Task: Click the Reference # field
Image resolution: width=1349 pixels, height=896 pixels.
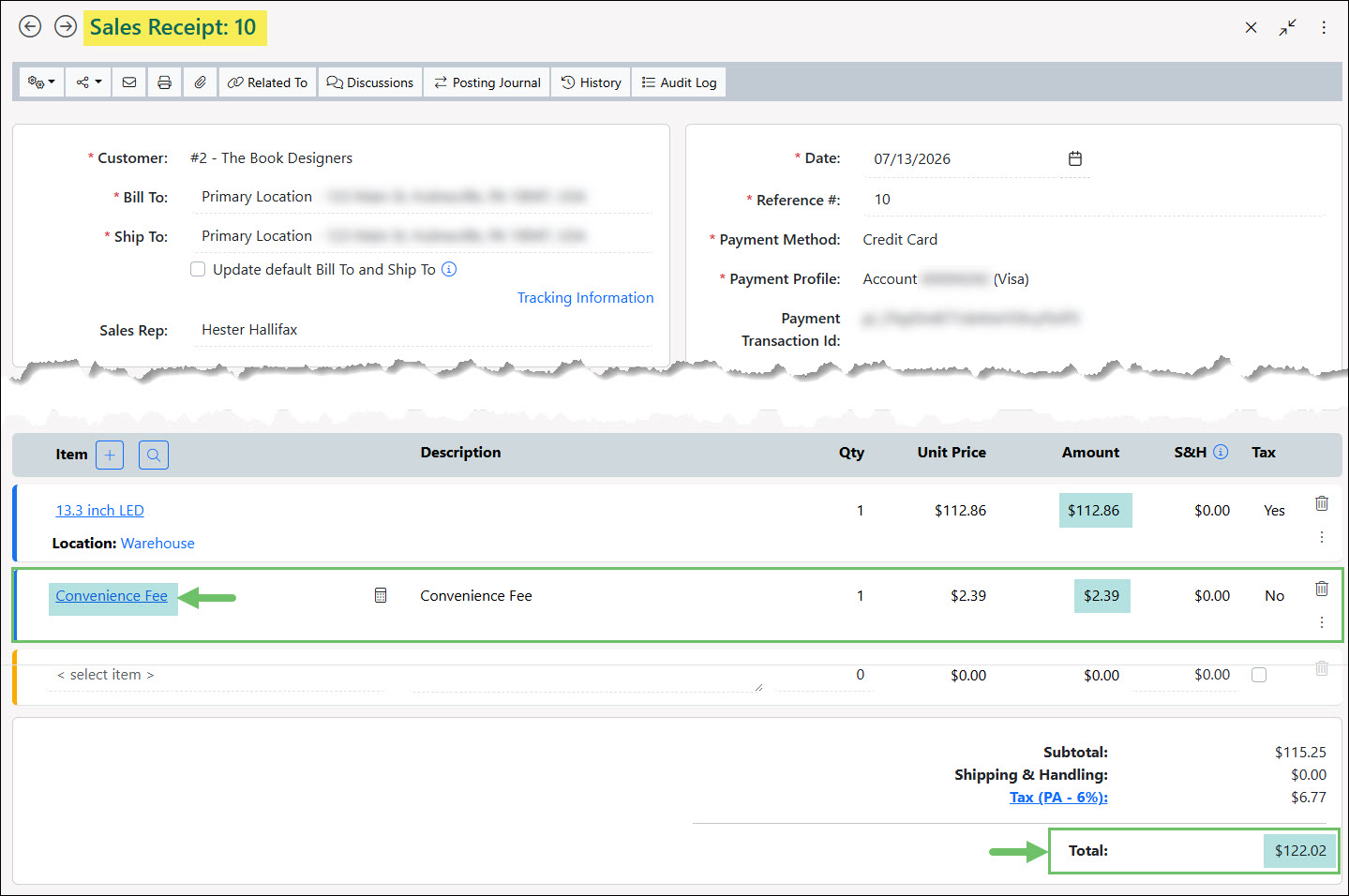Action: coord(1093,199)
